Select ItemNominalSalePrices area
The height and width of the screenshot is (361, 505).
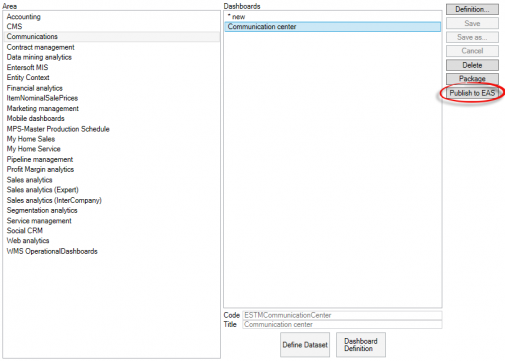[x=112, y=98]
